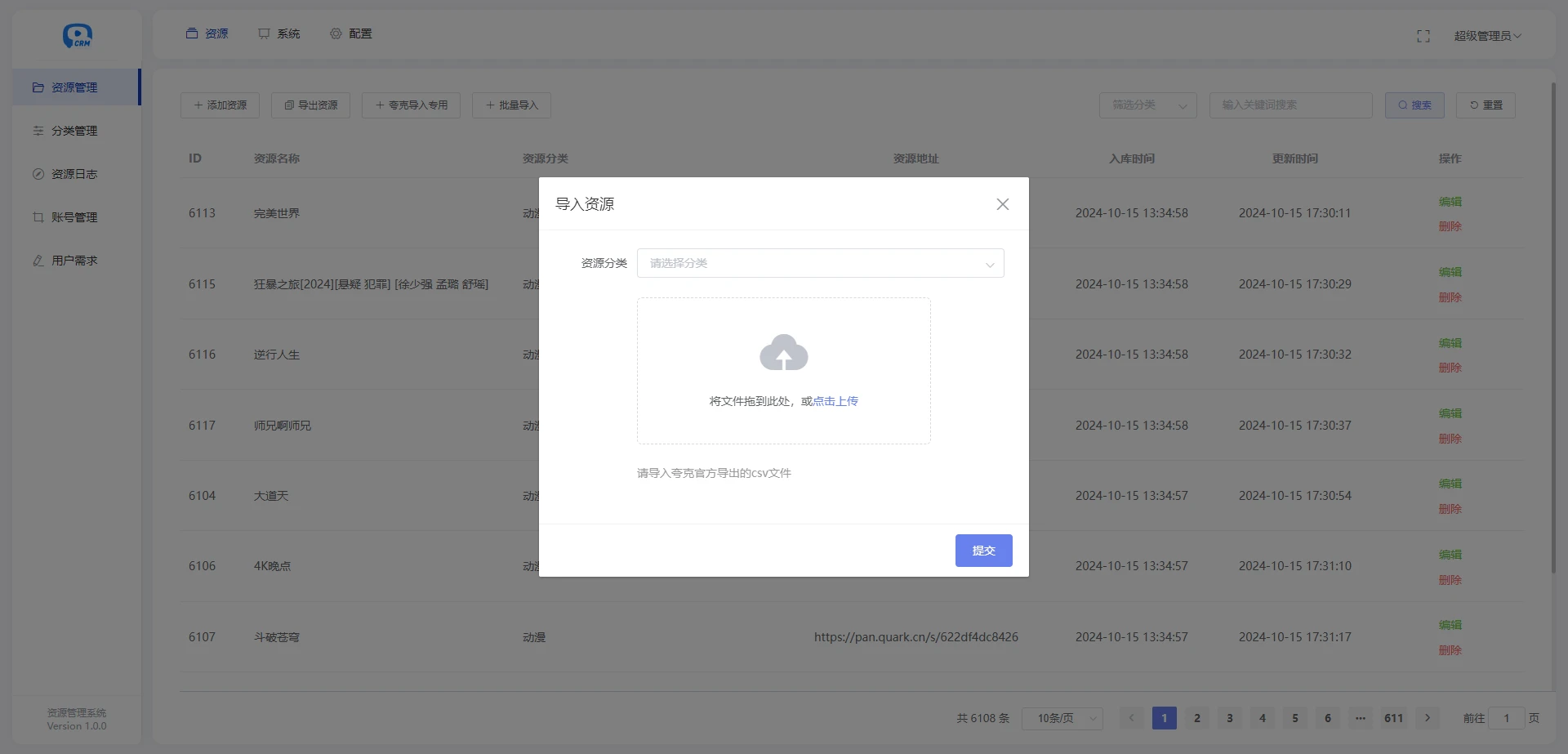Delete the row 6117 师兄啊师兄
Screen dimensions: 1568x754
(1450, 439)
